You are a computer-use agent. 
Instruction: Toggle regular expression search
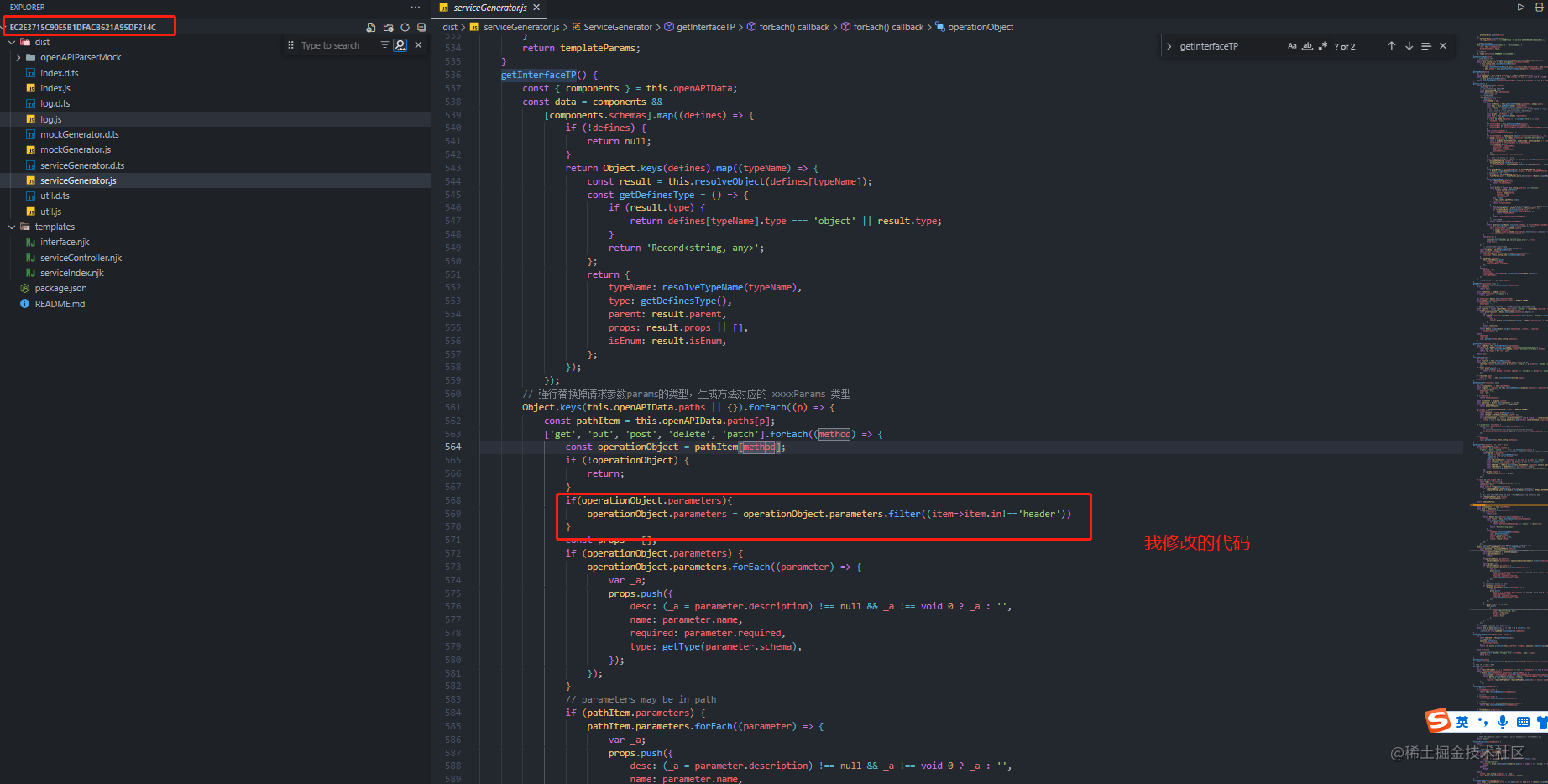coord(1322,46)
